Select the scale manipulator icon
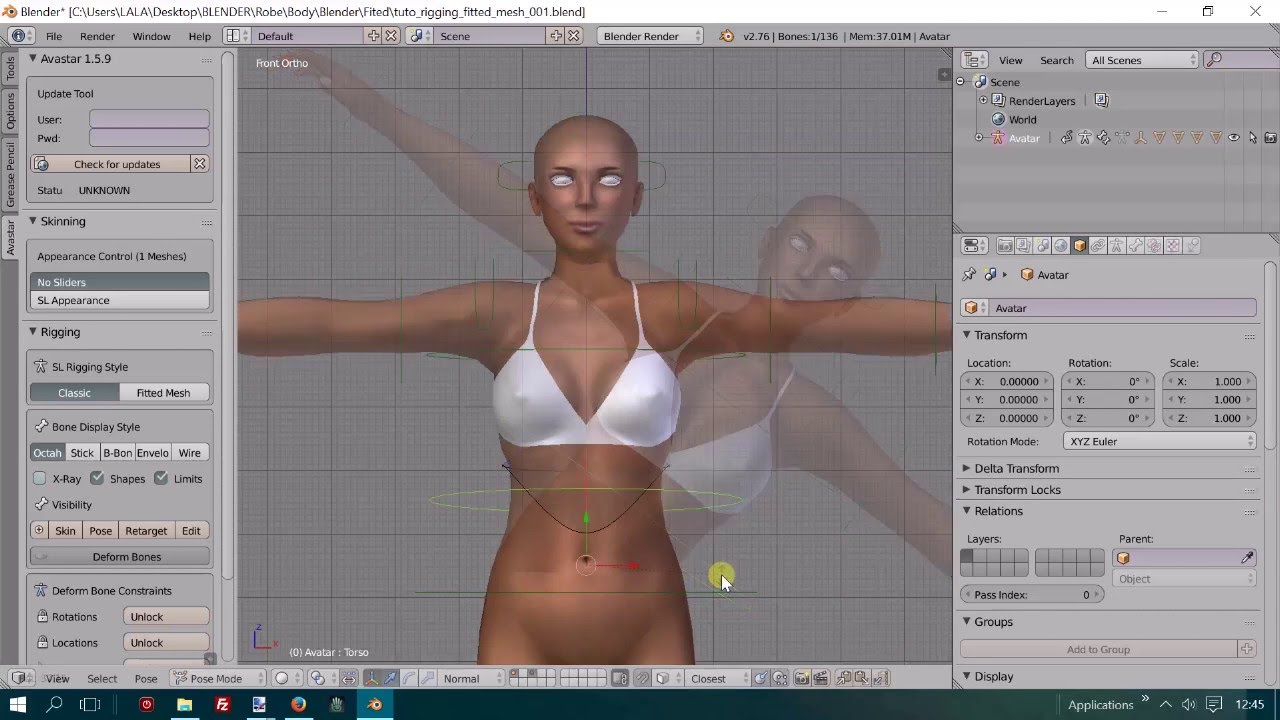Screen dimensions: 1280x720 (x=426, y=678)
